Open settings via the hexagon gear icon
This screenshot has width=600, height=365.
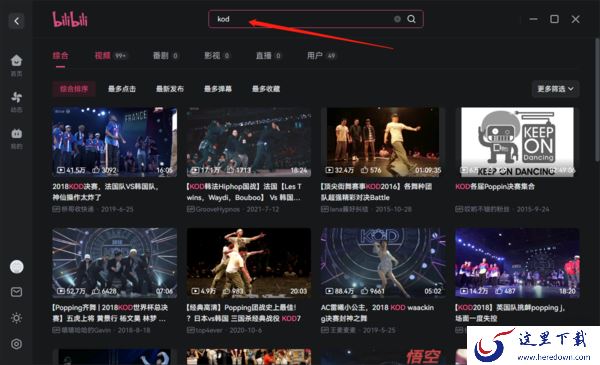point(16,344)
